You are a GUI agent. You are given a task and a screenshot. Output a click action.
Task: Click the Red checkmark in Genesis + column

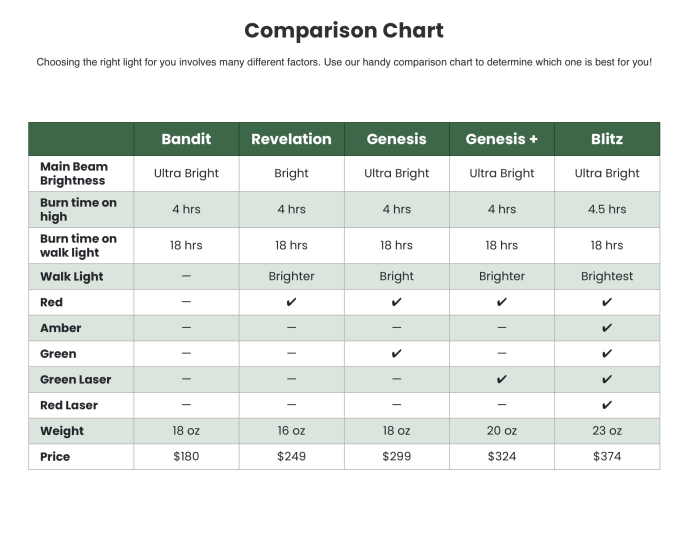(x=502, y=302)
